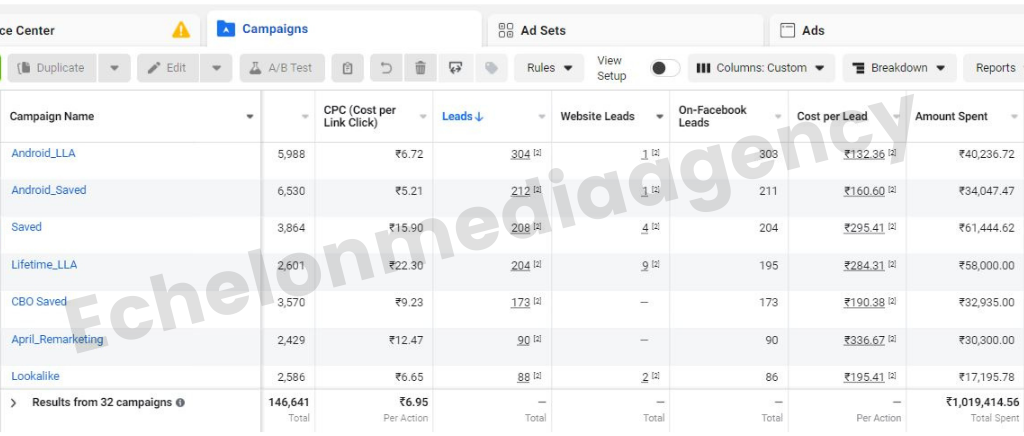Sort by the Leads column header
1024x436 pixels.
point(462,116)
